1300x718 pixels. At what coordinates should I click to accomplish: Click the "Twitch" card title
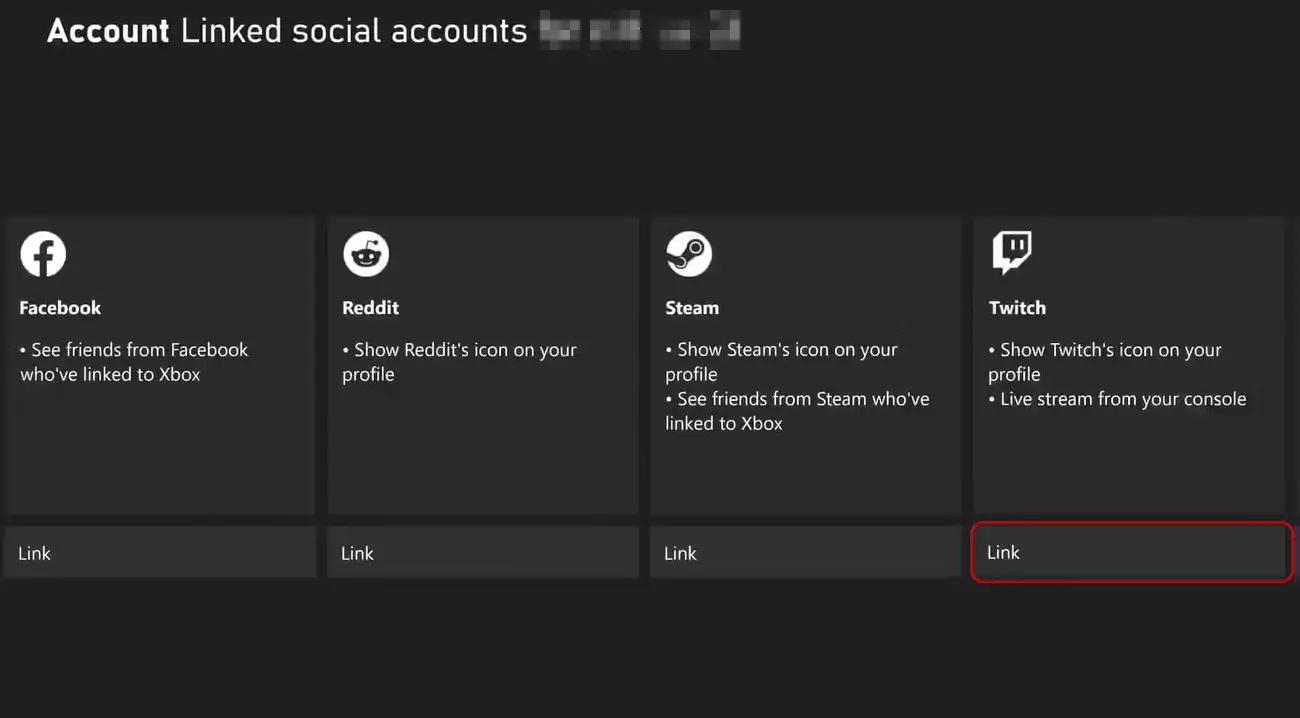(x=1017, y=308)
